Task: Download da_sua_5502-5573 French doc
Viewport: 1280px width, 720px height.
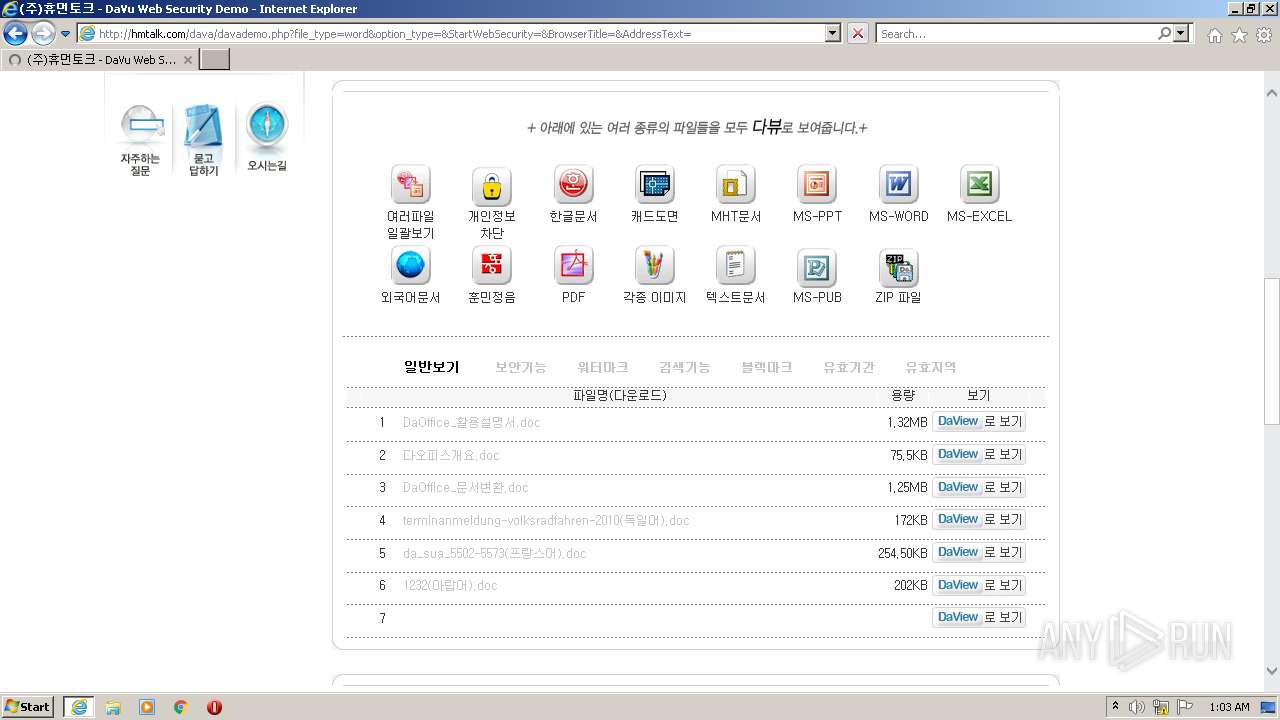Action: point(494,553)
